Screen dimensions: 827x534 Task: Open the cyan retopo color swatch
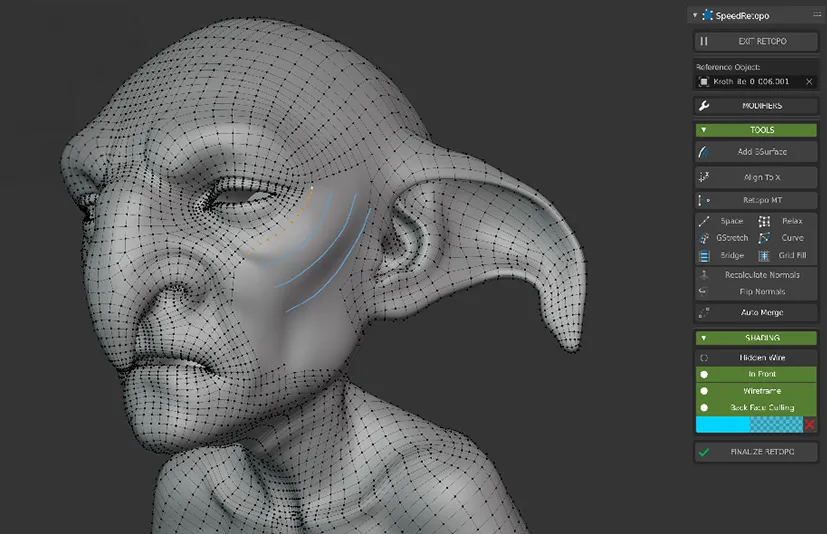click(749, 424)
